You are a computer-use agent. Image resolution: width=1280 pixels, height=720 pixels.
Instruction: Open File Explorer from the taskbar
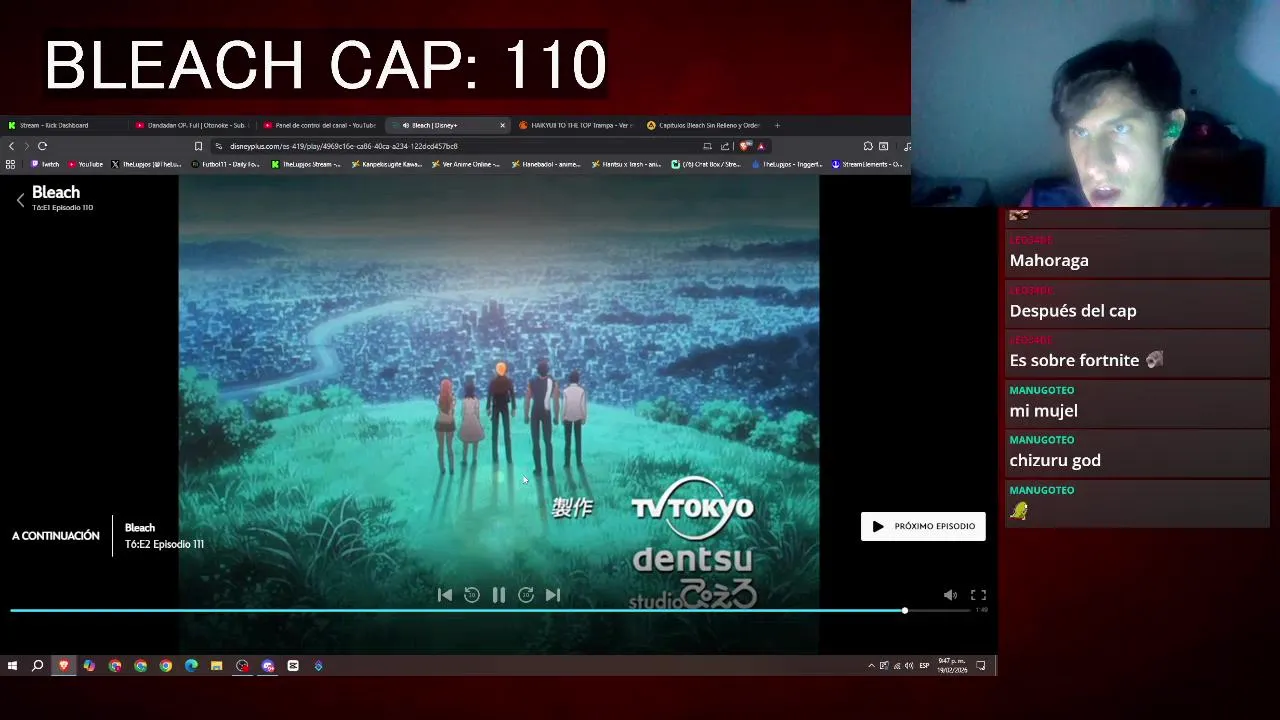pyautogui.click(x=216, y=665)
